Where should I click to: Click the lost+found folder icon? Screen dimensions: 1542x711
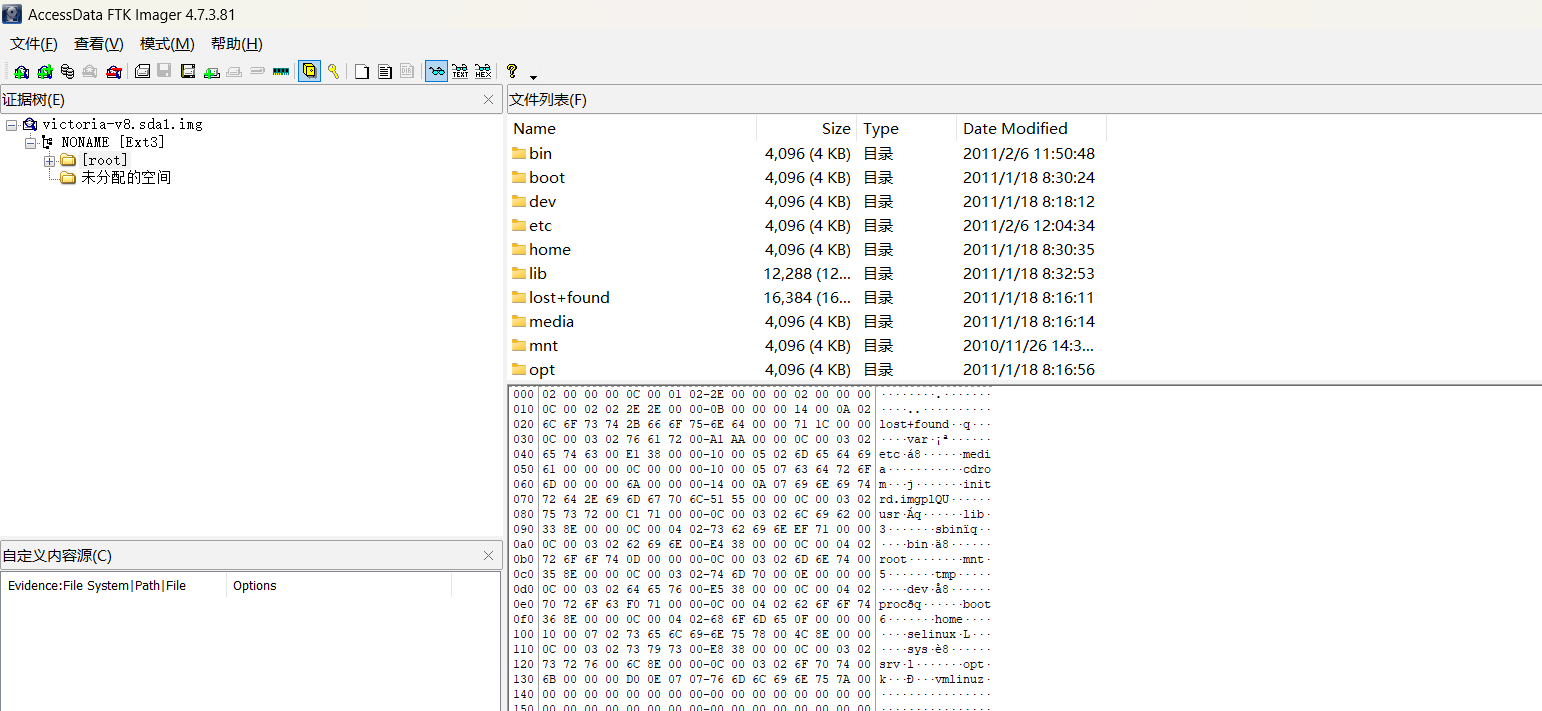(519, 297)
